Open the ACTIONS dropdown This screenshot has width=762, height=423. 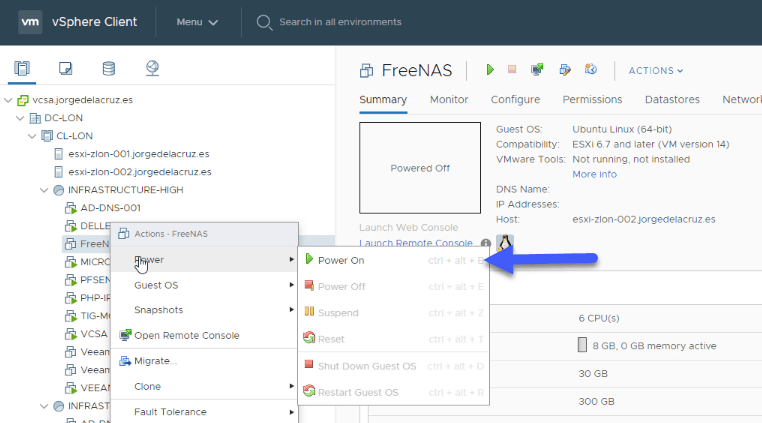point(656,70)
